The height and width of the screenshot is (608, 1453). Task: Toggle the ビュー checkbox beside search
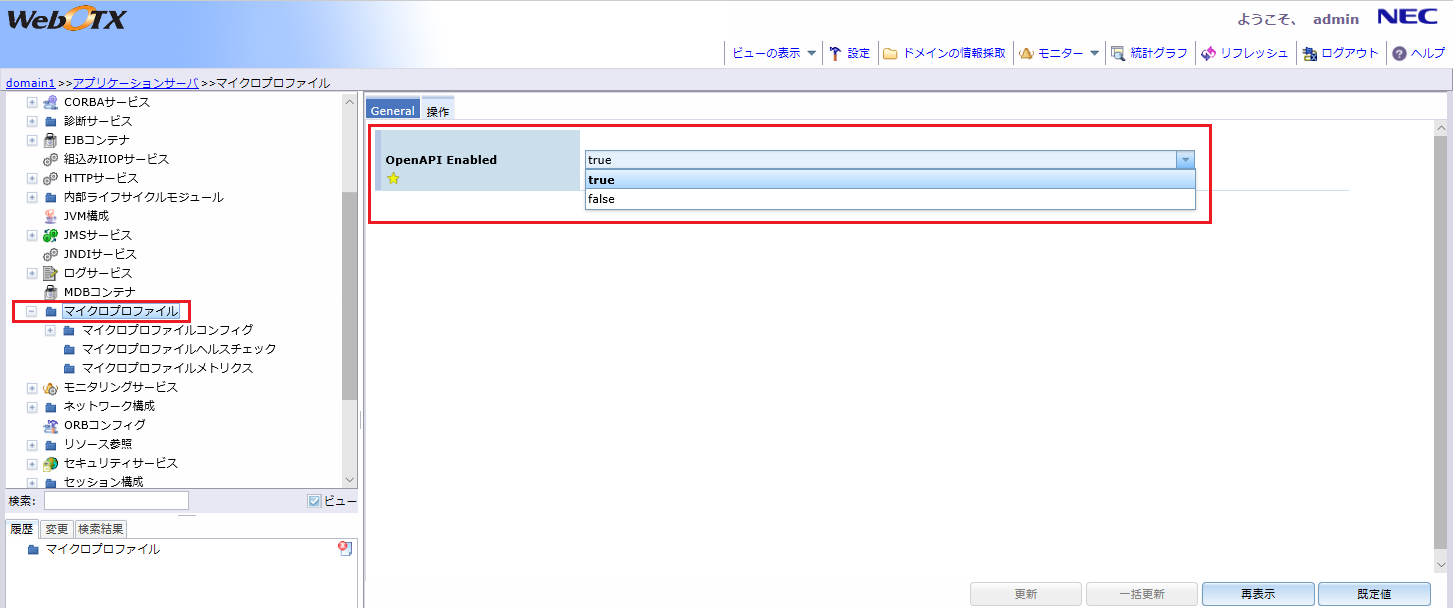(314, 501)
